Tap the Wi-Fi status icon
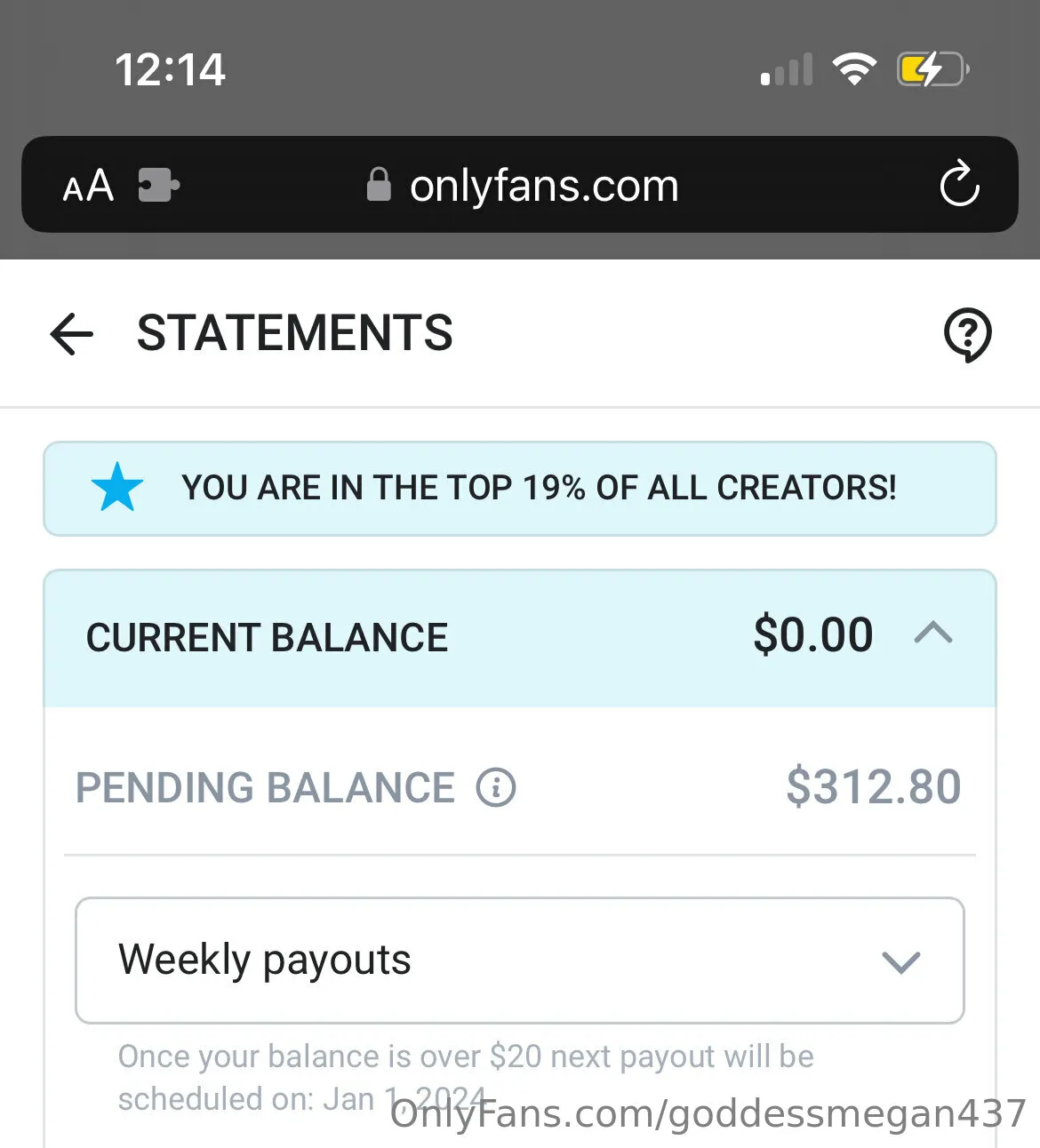This screenshot has height=1148, width=1040. click(x=854, y=69)
